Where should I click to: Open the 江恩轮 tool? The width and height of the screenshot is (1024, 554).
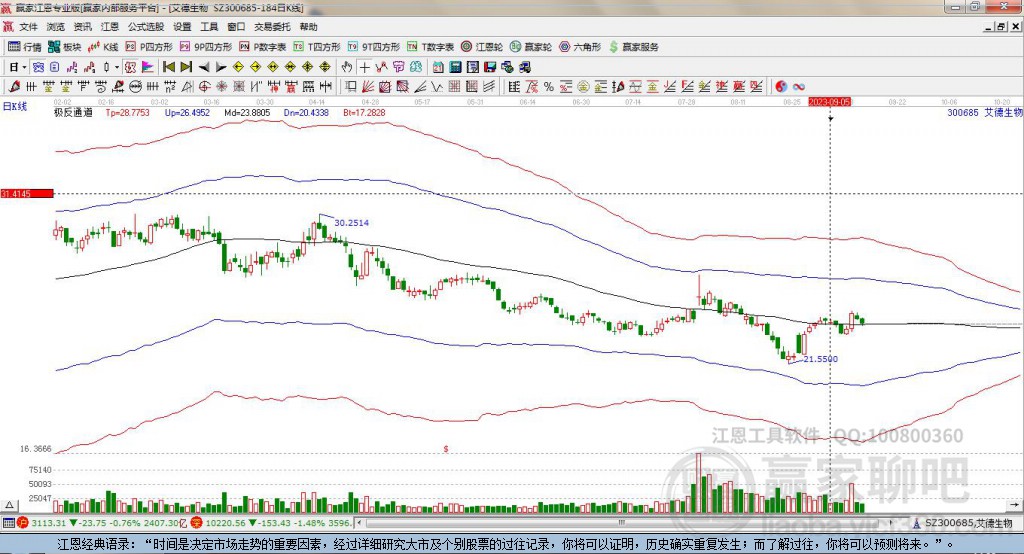[x=482, y=47]
